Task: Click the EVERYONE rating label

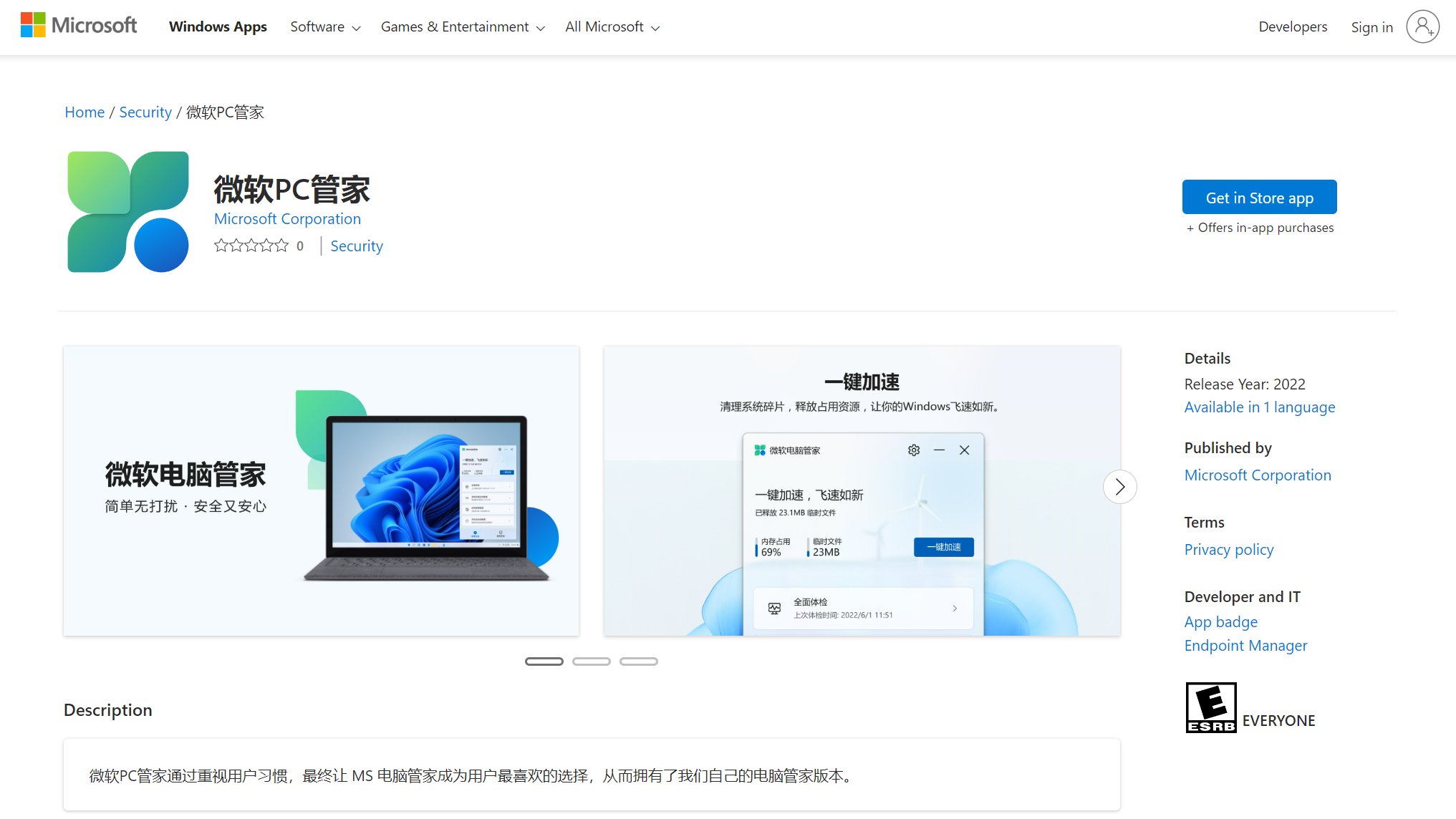Action: (x=1279, y=721)
